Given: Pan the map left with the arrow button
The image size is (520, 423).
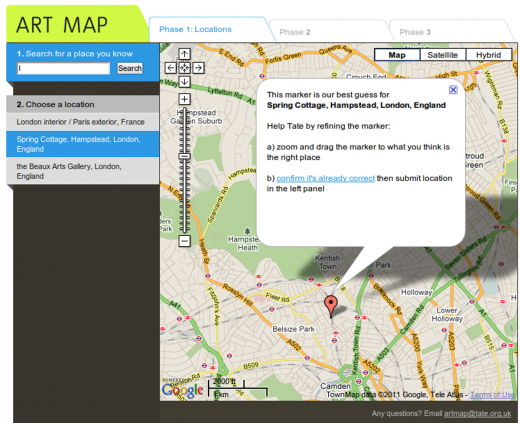Looking at the screenshot, I should [171, 68].
